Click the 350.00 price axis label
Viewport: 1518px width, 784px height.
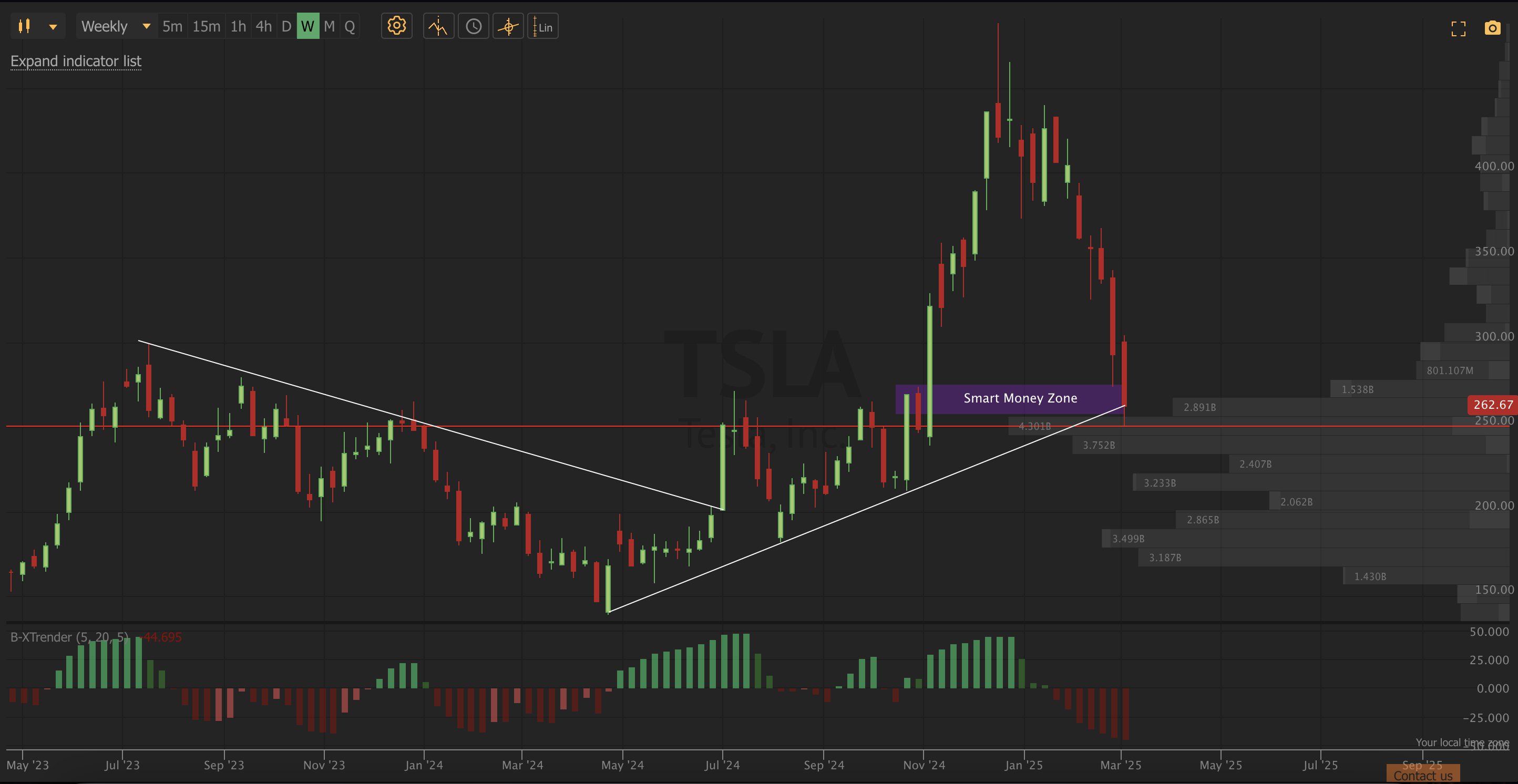[x=1494, y=252]
